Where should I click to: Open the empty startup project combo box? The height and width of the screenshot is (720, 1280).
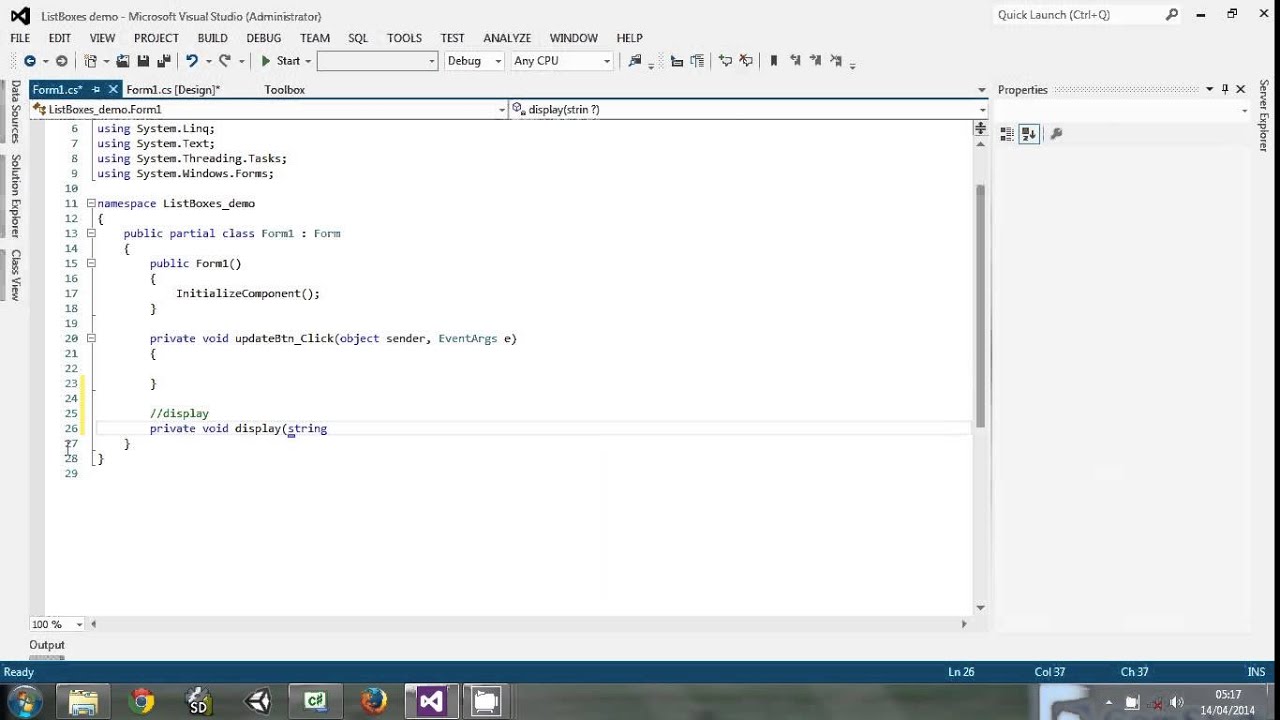377,61
